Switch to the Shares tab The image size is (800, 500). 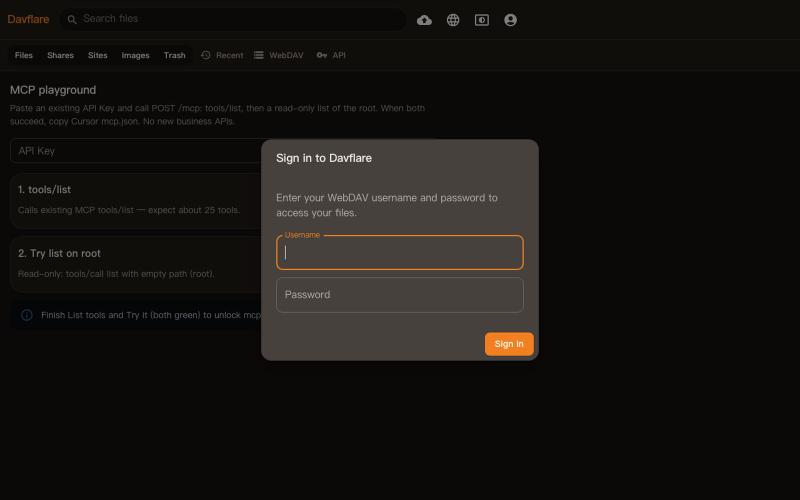click(60, 55)
